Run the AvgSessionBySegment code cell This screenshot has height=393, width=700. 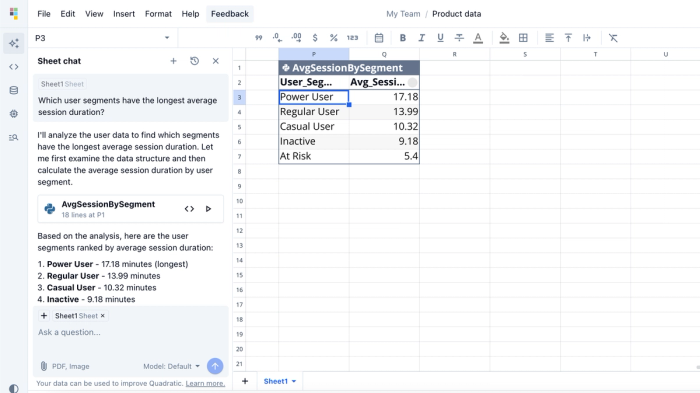(208, 209)
